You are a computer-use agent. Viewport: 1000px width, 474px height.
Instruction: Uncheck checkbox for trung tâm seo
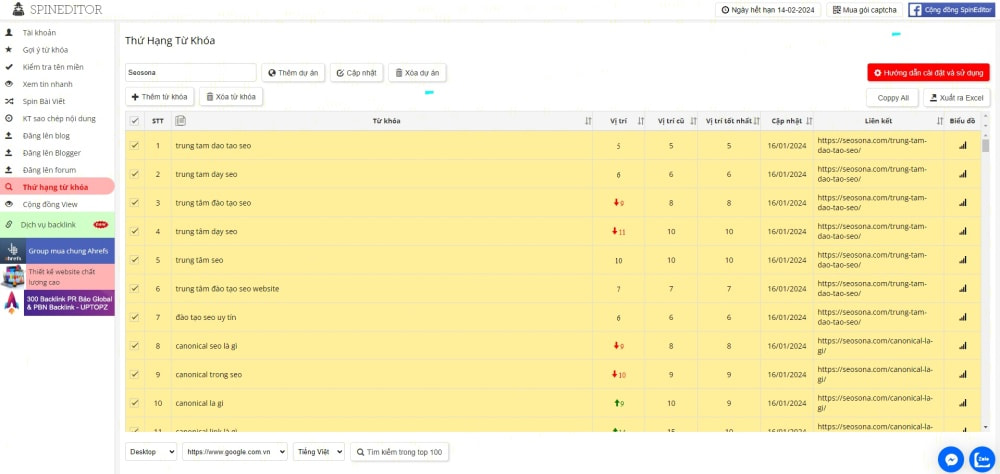[x=135, y=260]
